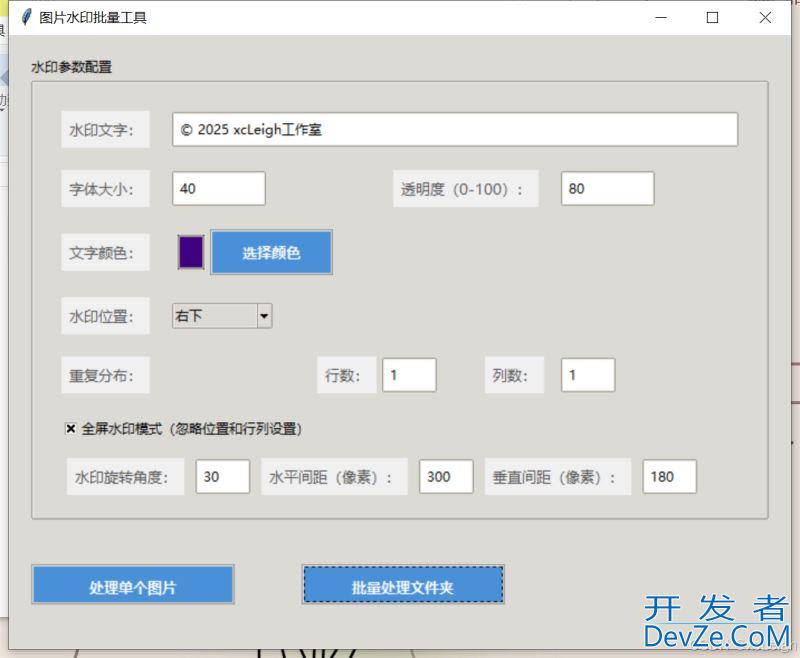The height and width of the screenshot is (658, 800).
Task: Close the 图片水印批量工具 window
Action: (x=765, y=17)
